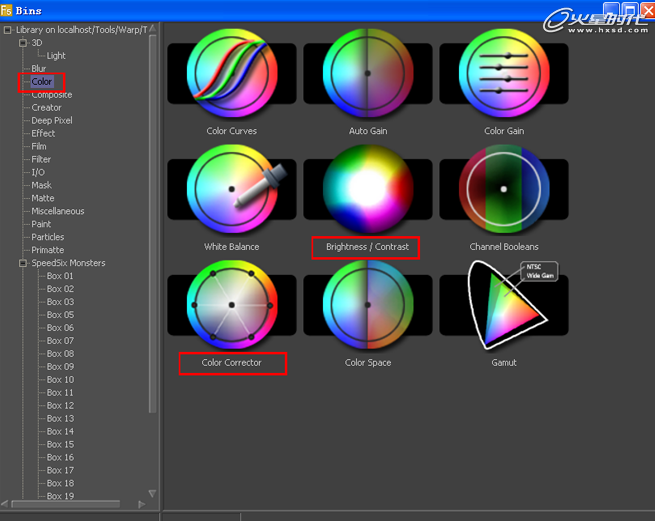
Task: Click the horizontal tree scrollbar thumb
Action: [66, 504]
